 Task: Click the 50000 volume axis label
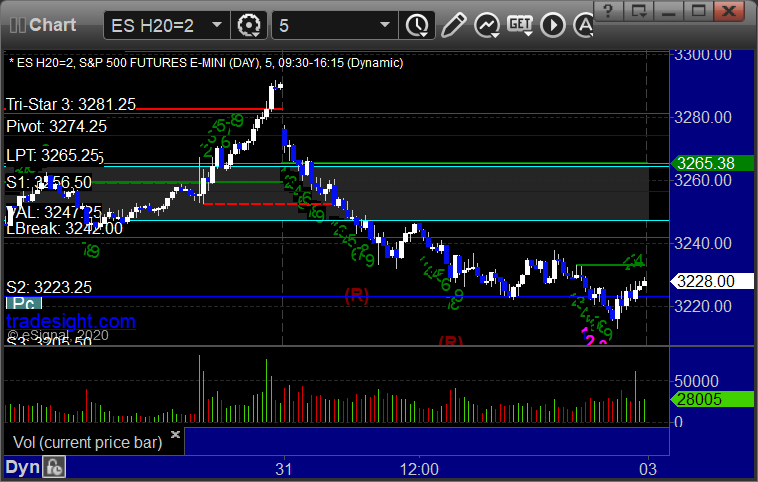coord(696,381)
